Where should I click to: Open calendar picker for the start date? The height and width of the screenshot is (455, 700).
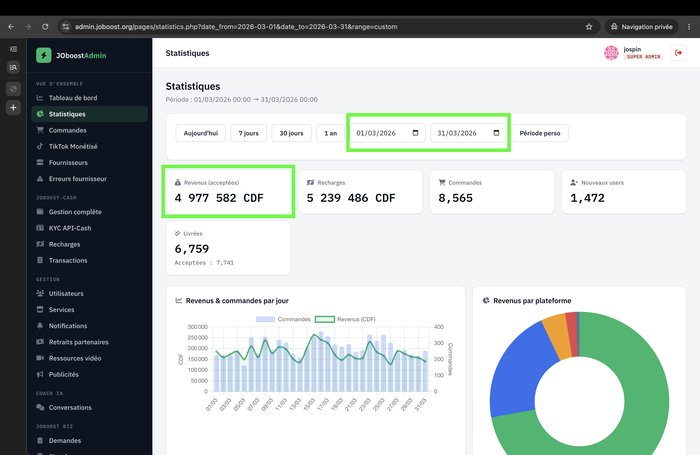coord(416,133)
